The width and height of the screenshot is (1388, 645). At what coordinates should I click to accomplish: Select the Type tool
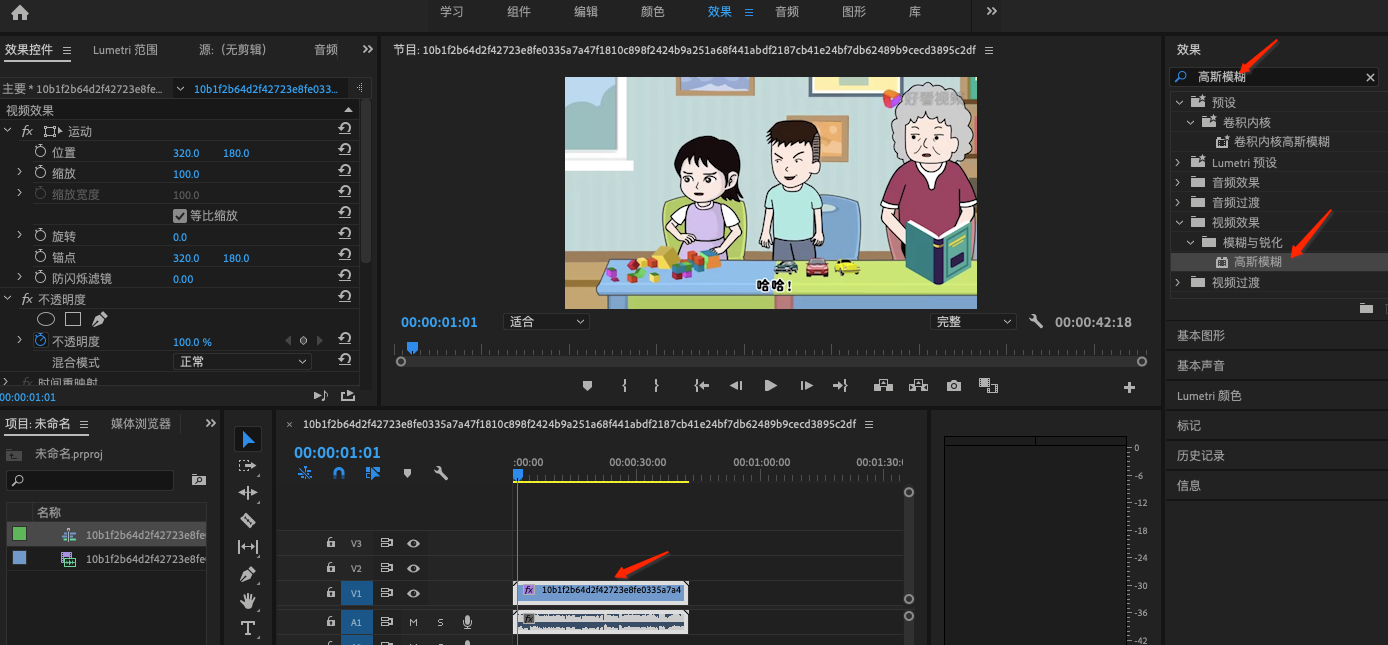point(248,628)
